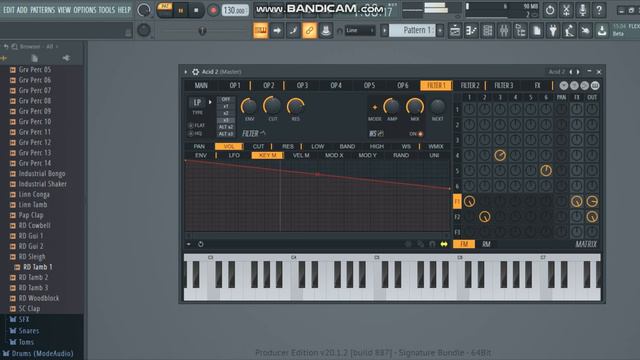Open Acid 2 plugin menu arrow

(x=186, y=72)
